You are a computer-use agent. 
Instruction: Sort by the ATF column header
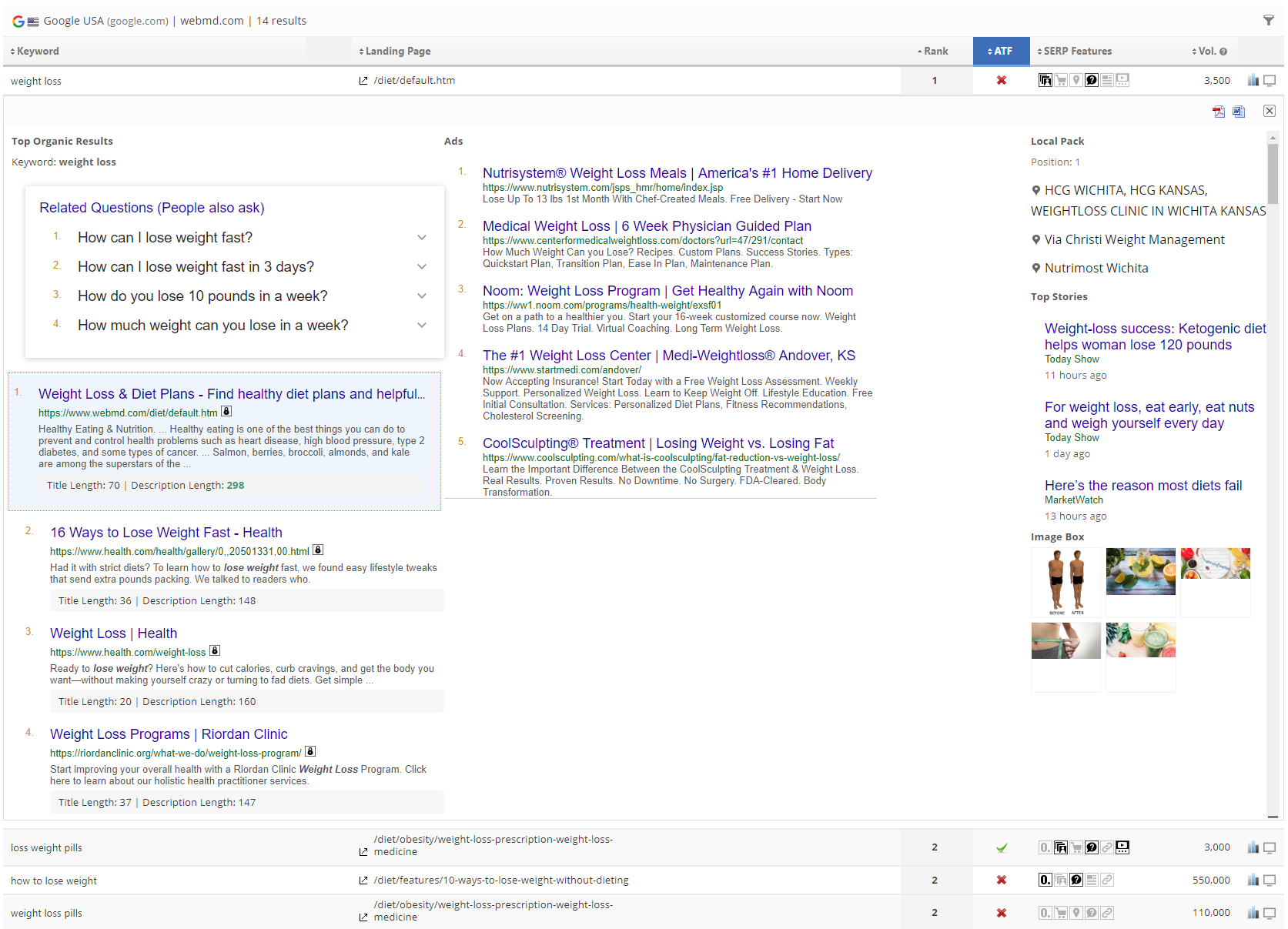coord(1001,52)
